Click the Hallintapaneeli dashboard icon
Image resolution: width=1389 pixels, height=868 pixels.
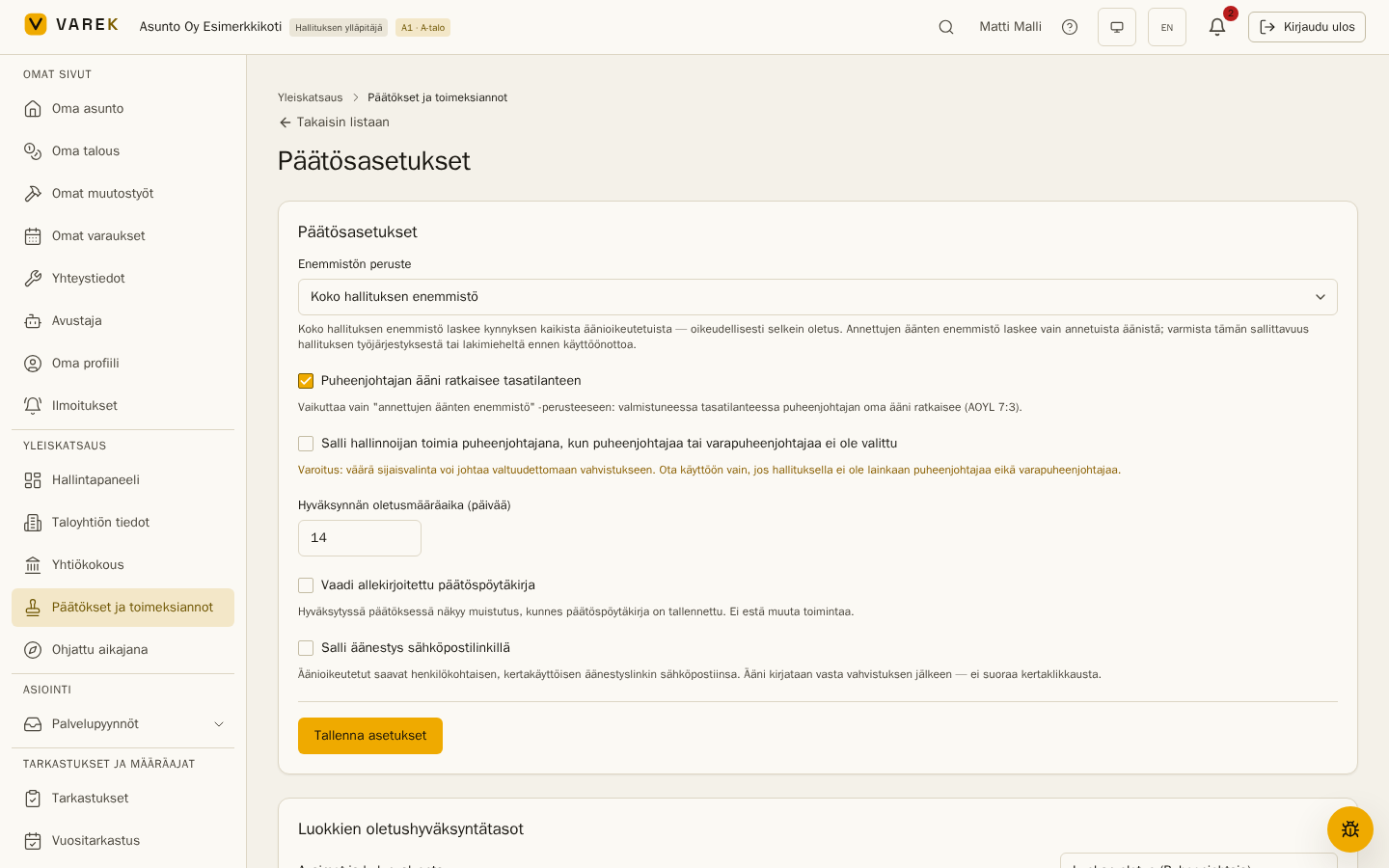(x=33, y=480)
